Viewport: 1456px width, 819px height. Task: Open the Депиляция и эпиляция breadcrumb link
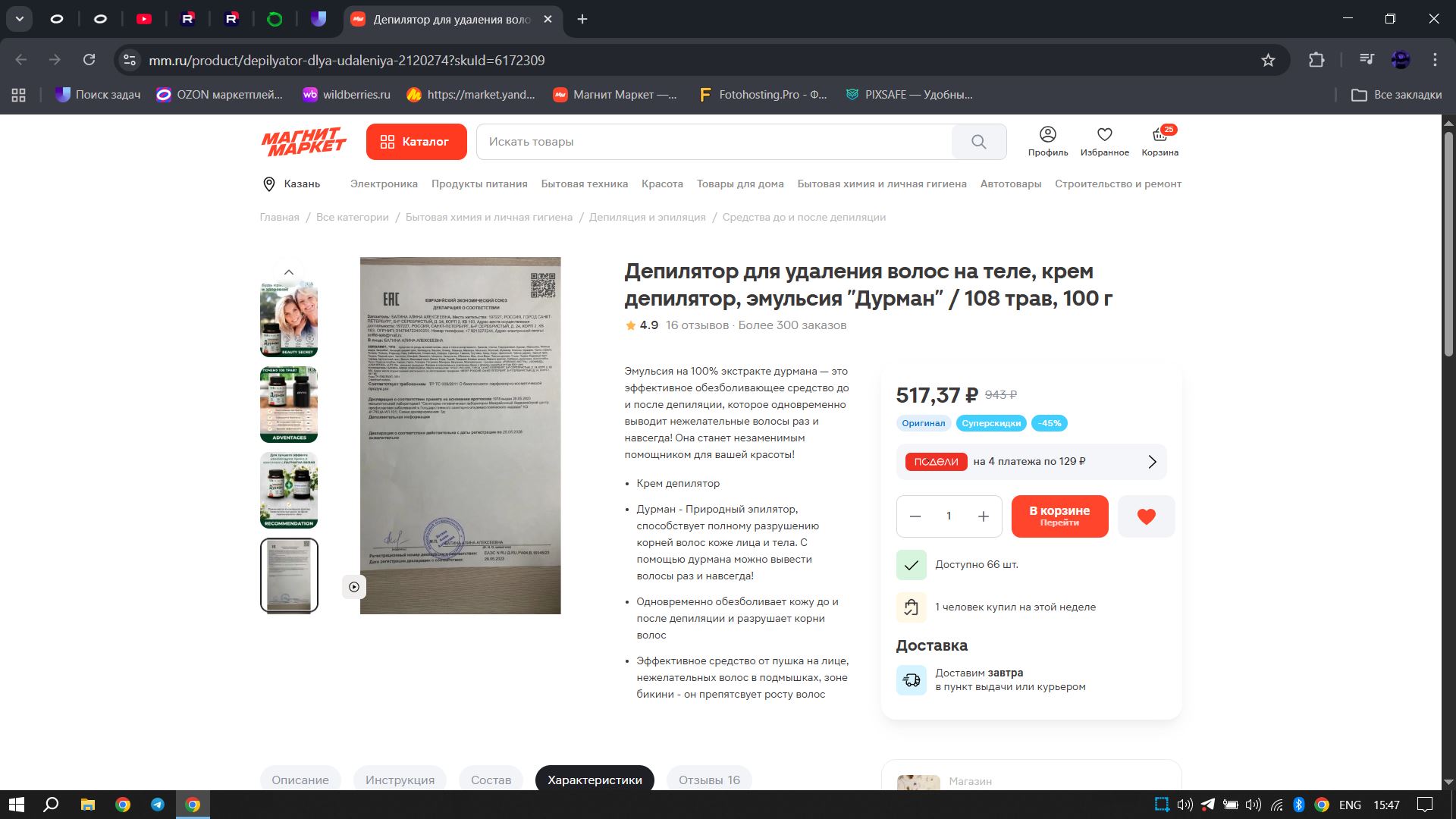point(647,218)
